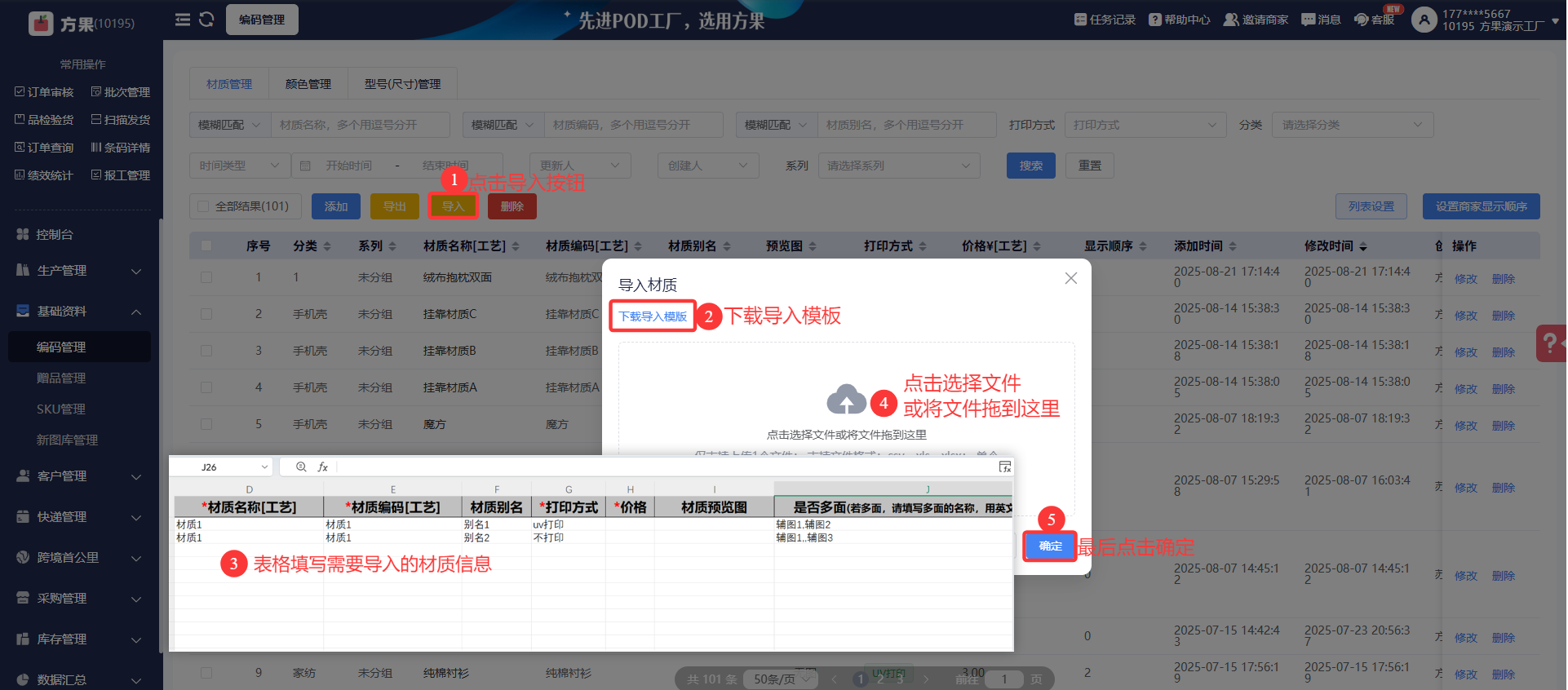The width and height of the screenshot is (1568, 690).
Task: Click 设置商家显示顺序 button
Action: (x=1482, y=206)
